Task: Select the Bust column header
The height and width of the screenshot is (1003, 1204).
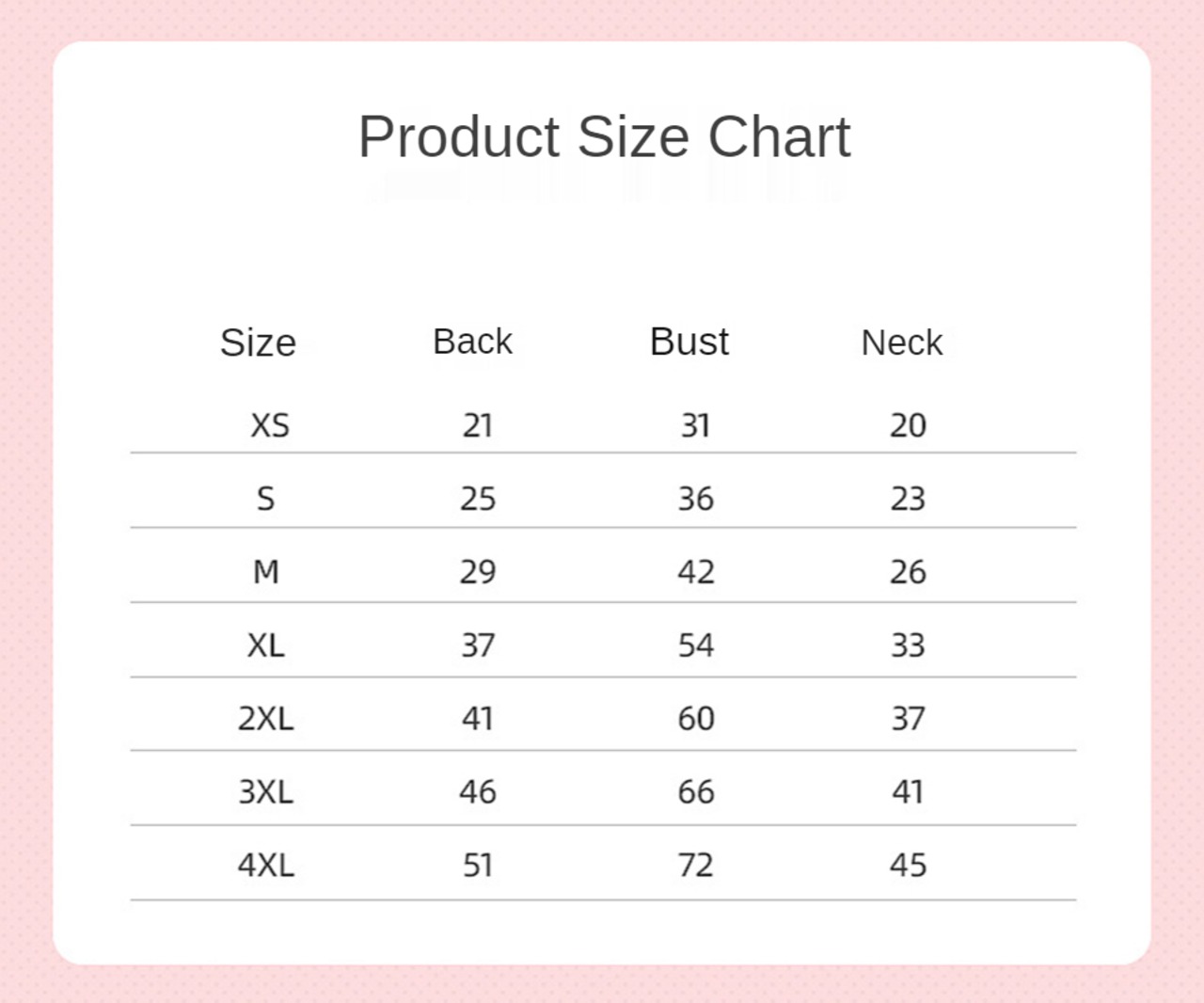Action: click(x=689, y=342)
